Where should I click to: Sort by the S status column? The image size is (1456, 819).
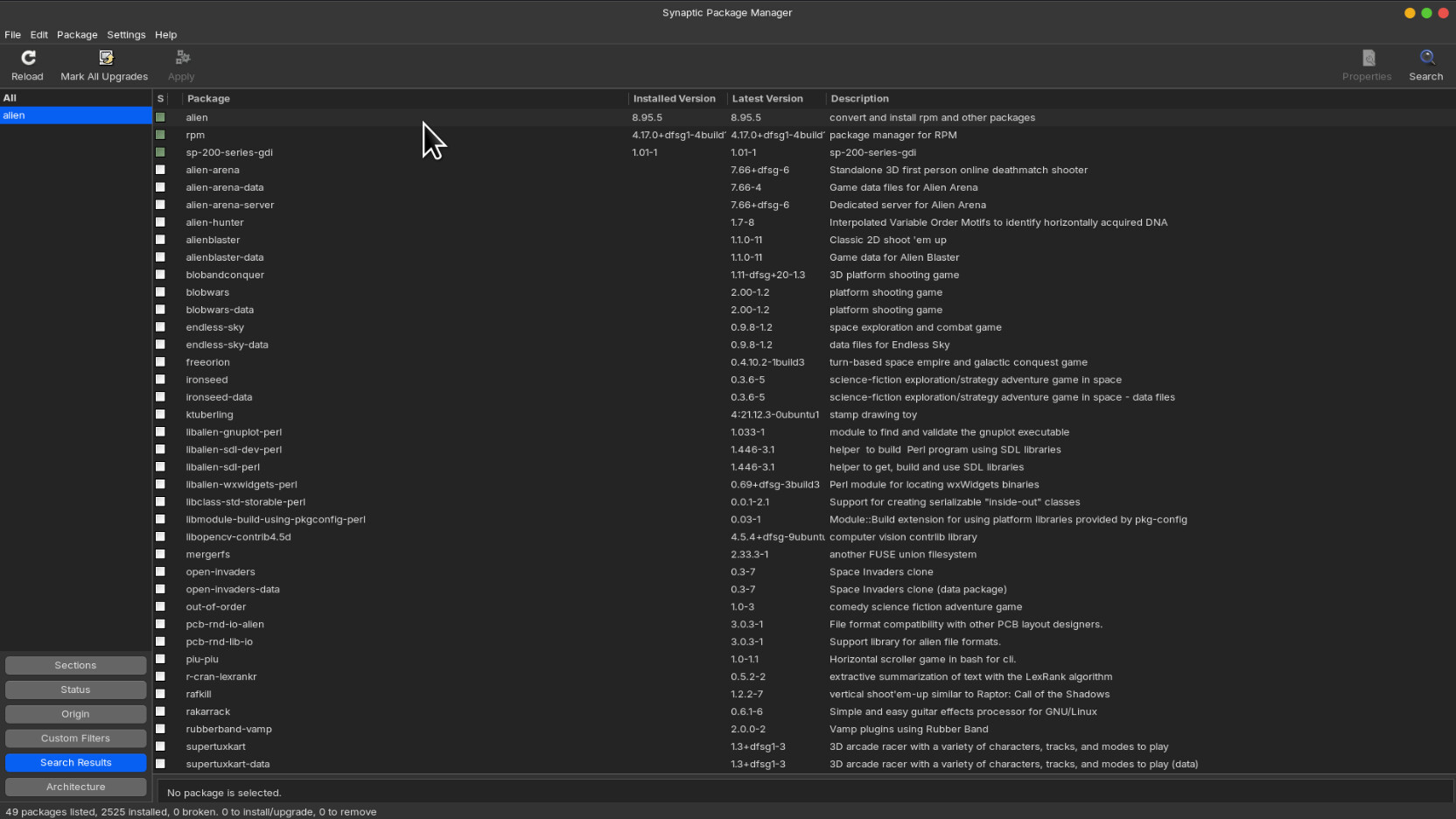click(160, 99)
